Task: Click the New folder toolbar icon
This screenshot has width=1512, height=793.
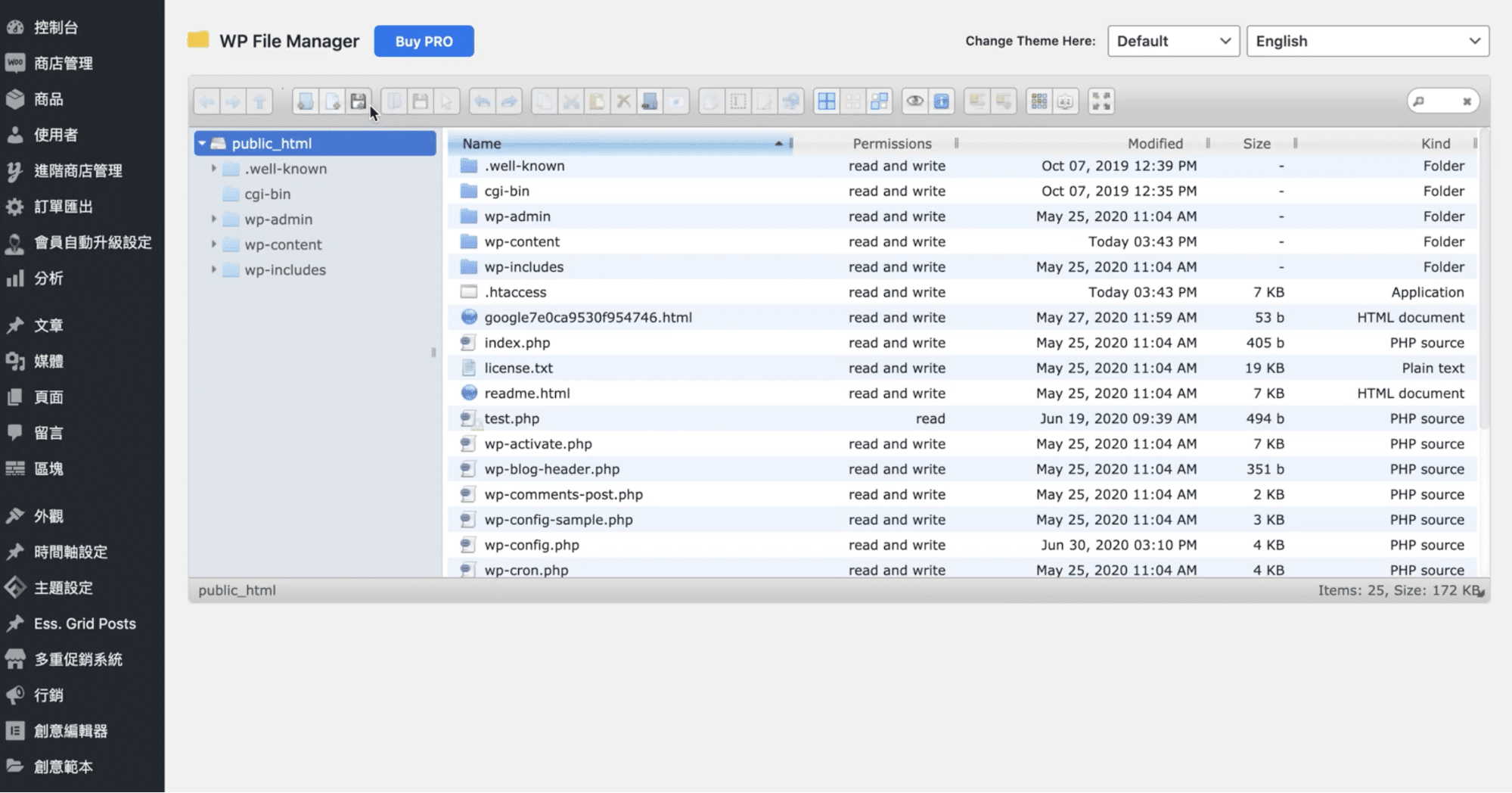Action: pos(306,101)
